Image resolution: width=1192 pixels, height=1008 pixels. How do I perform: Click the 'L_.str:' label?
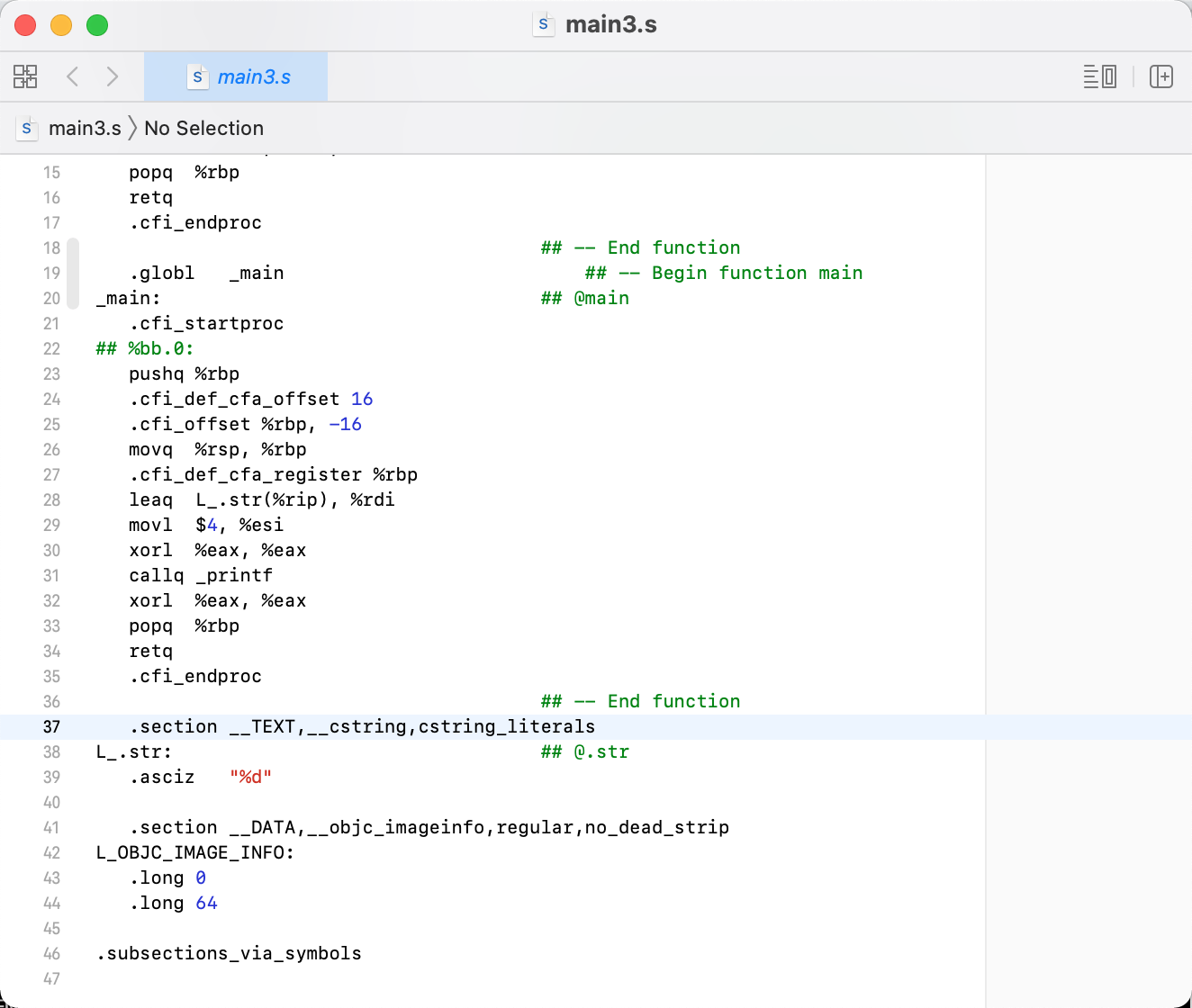(x=134, y=751)
